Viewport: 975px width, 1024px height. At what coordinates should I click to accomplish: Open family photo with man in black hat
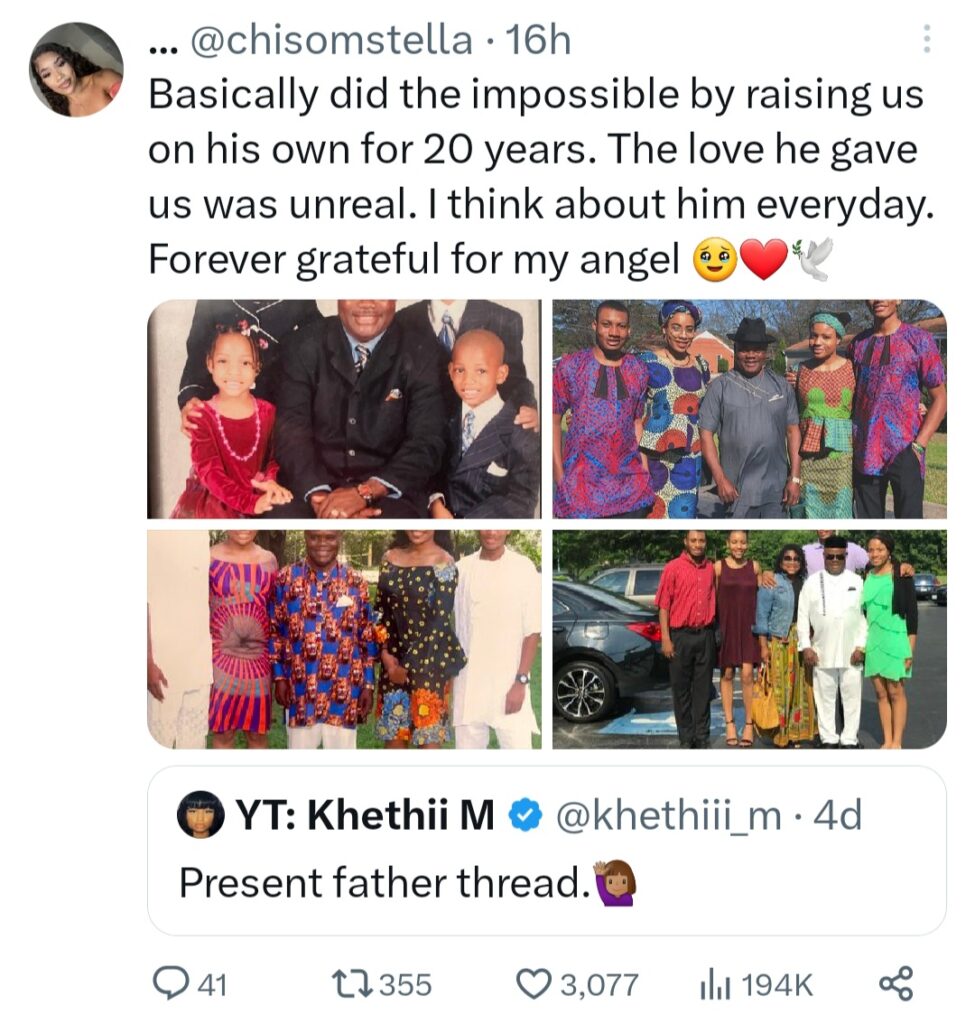[x=749, y=409]
